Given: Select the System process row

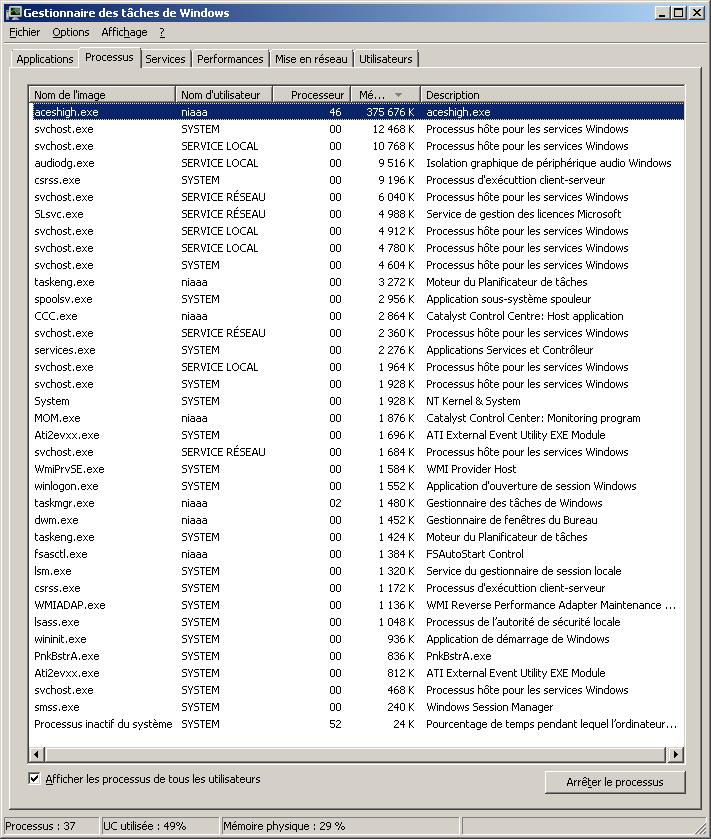Looking at the screenshot, I should [x=356, y=401].
